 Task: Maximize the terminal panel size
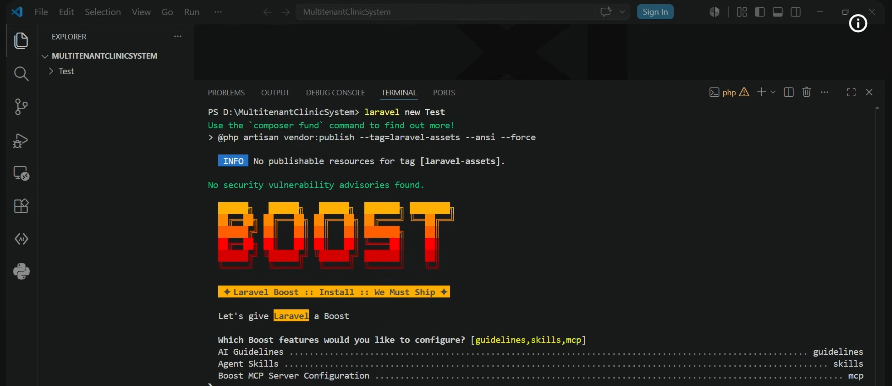click(x=851, y=92)
